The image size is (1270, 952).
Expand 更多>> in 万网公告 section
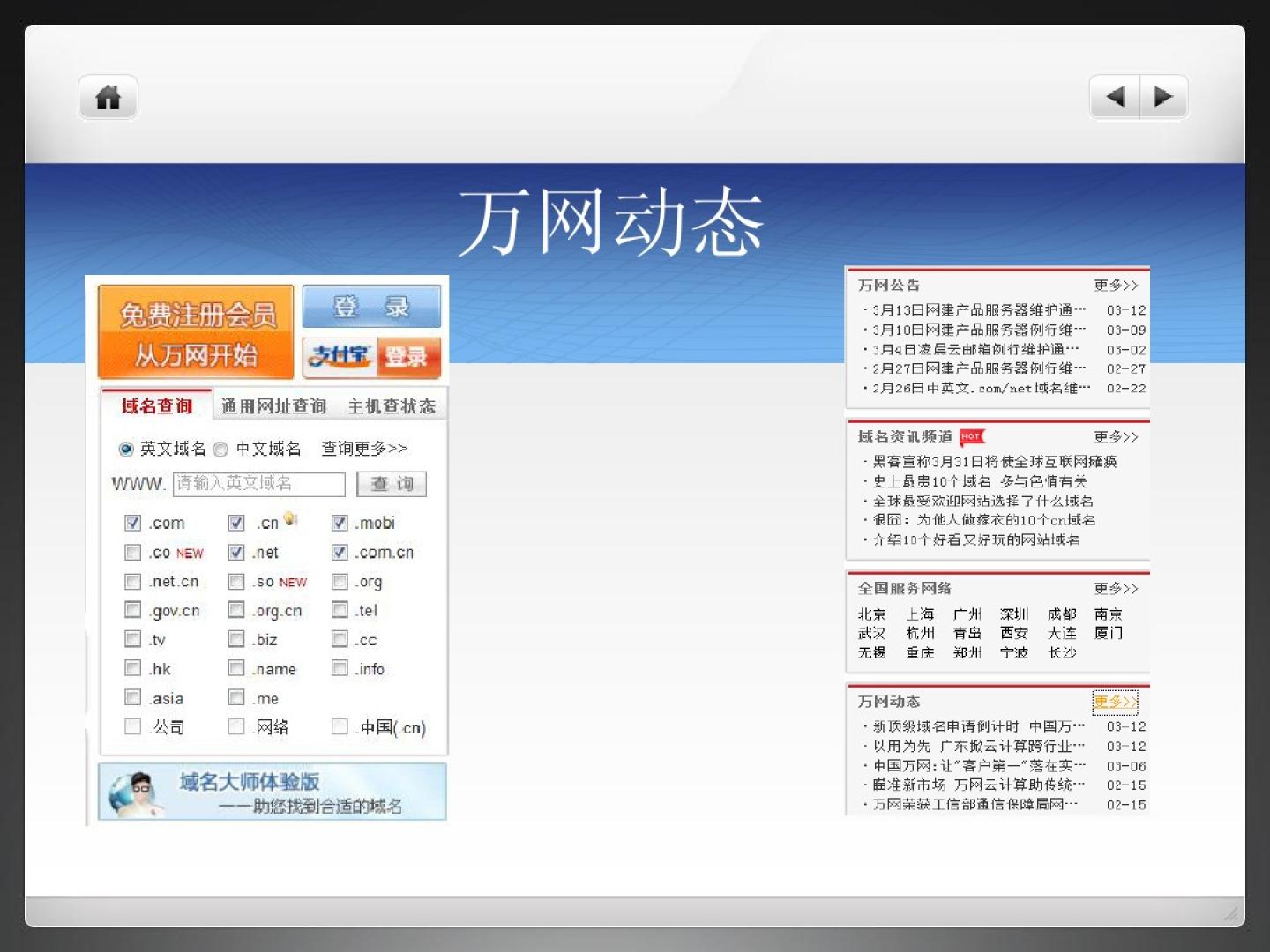pos(1116,286)
